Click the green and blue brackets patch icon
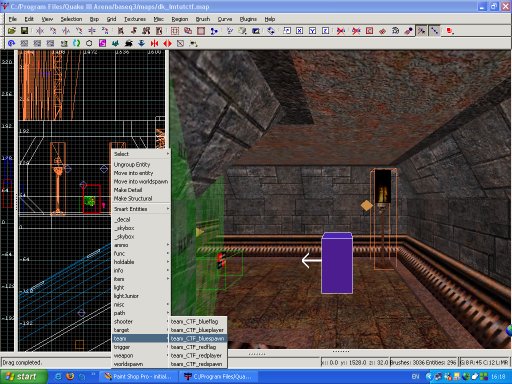This screenshot has width=512, height=384. click(x=76, y=43)
